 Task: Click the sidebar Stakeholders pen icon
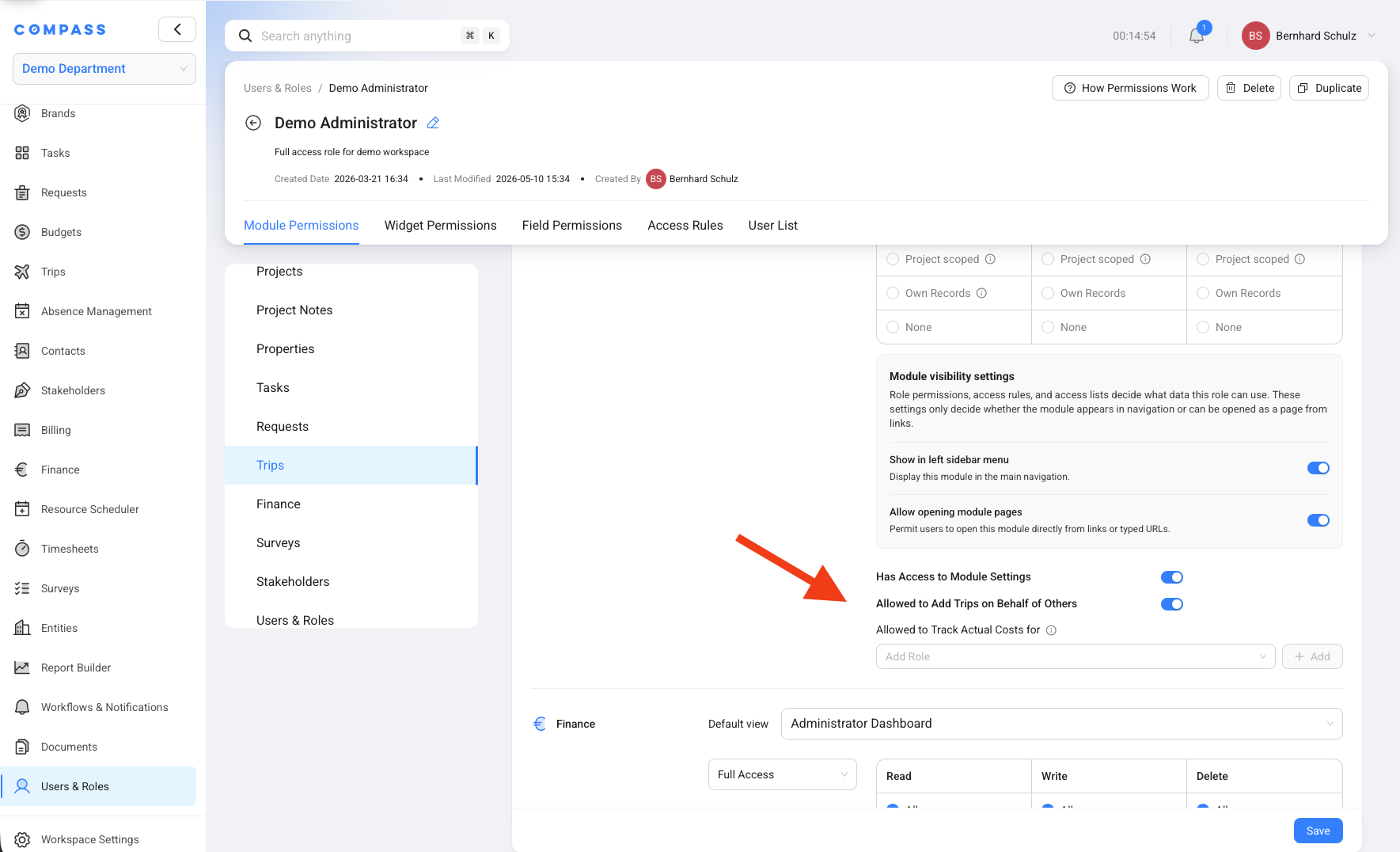pos(22,390)
